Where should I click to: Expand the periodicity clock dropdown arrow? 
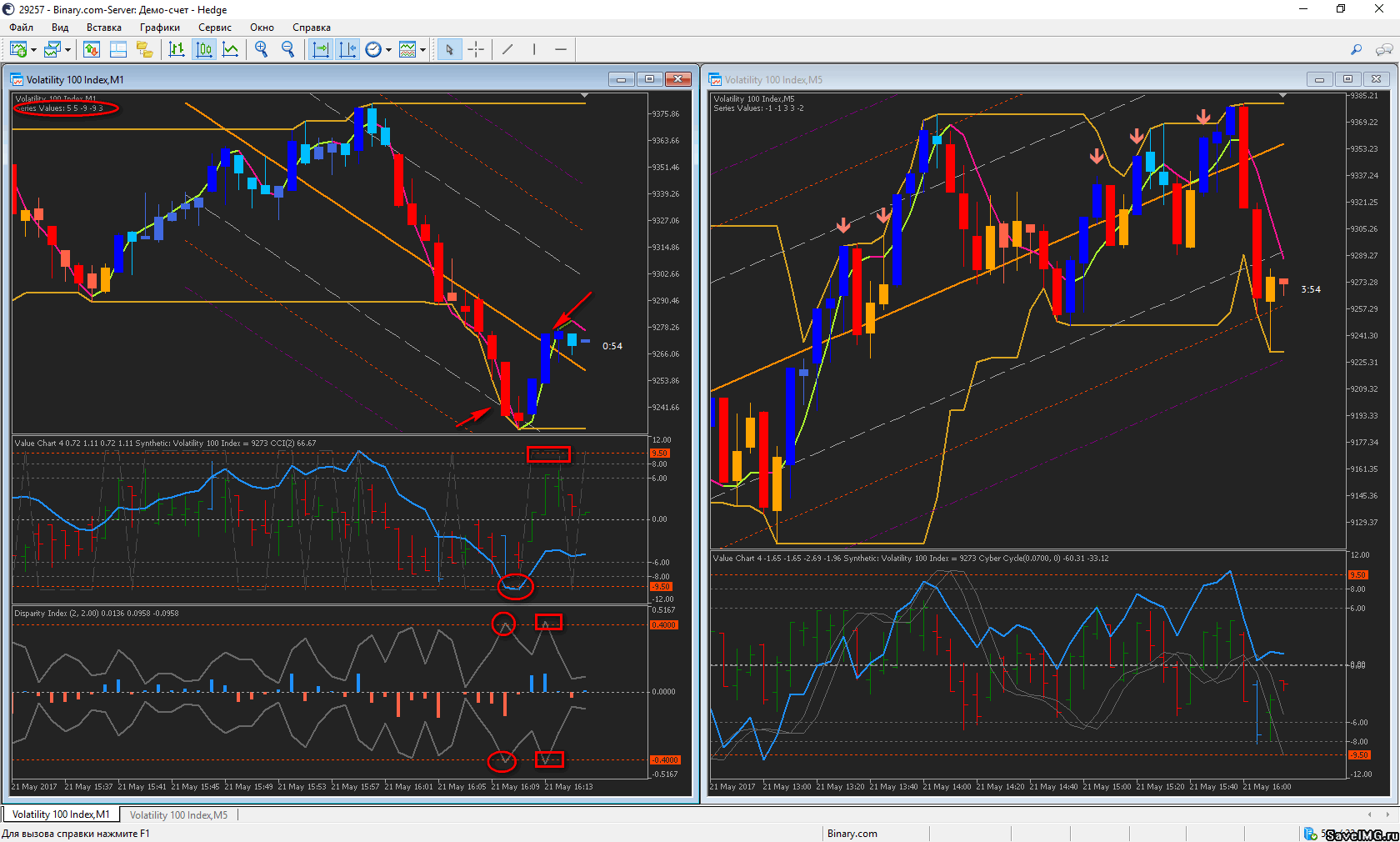(x=388, y=51)
